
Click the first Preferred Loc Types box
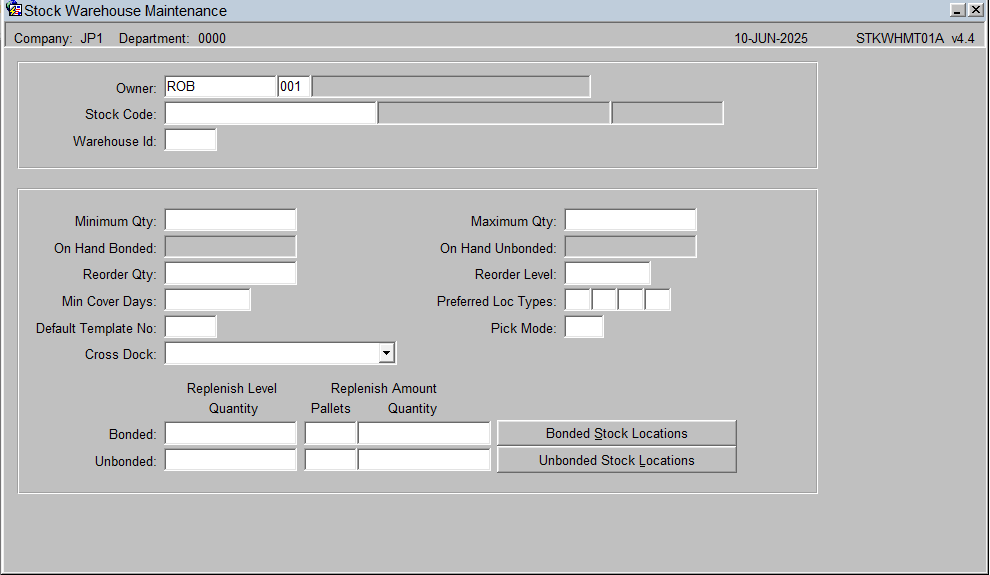[577, 300]
